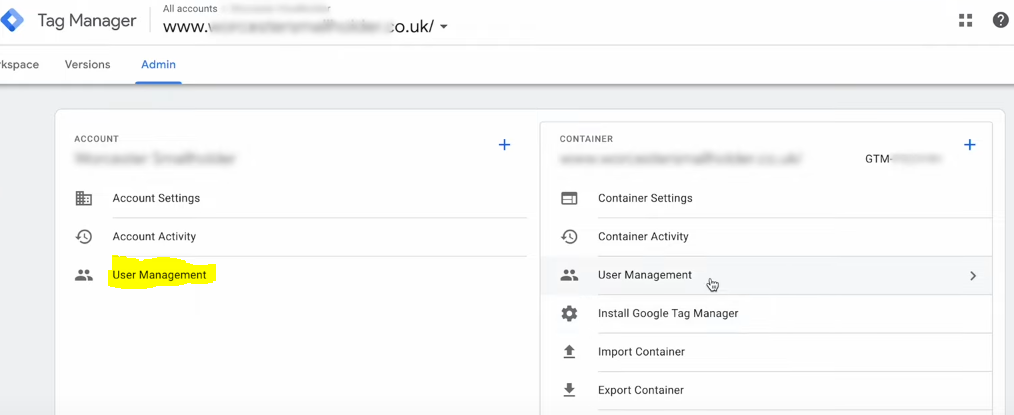Select Import Container
1014x415 pixels.
pos(641,352)
